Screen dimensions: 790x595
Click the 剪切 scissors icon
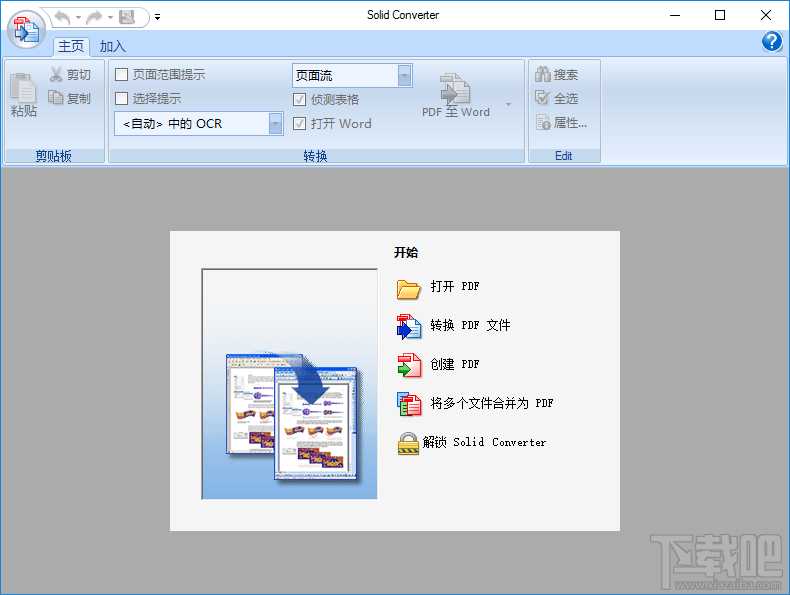(x=56, y=75)
